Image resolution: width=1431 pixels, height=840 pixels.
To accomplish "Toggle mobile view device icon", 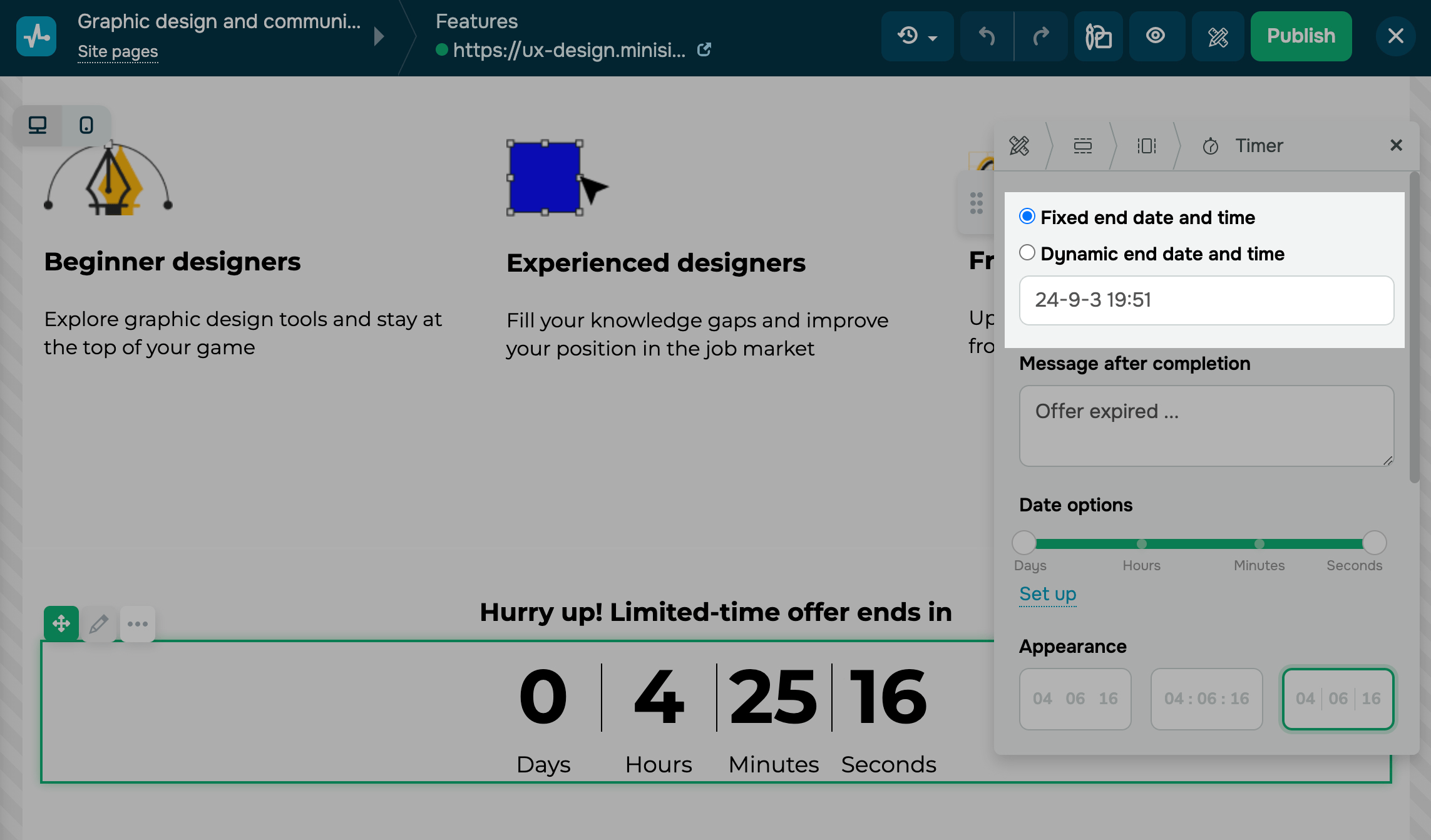I will [85, 125].
